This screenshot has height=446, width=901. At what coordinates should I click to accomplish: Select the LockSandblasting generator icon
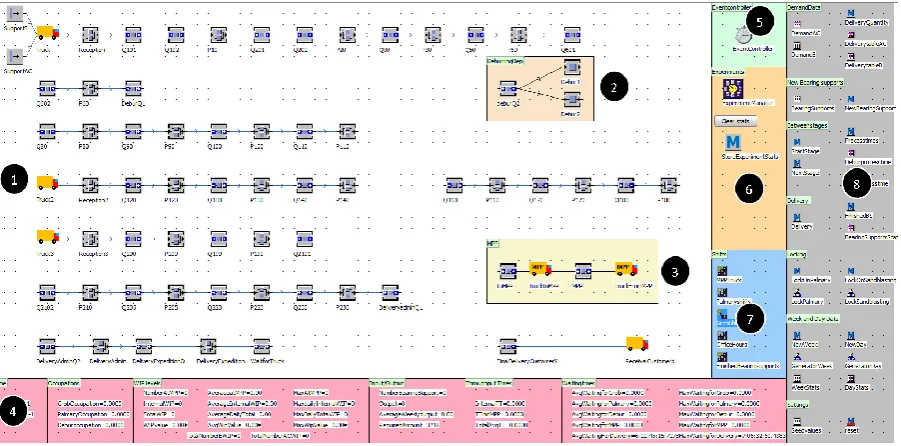click(851, 293)
